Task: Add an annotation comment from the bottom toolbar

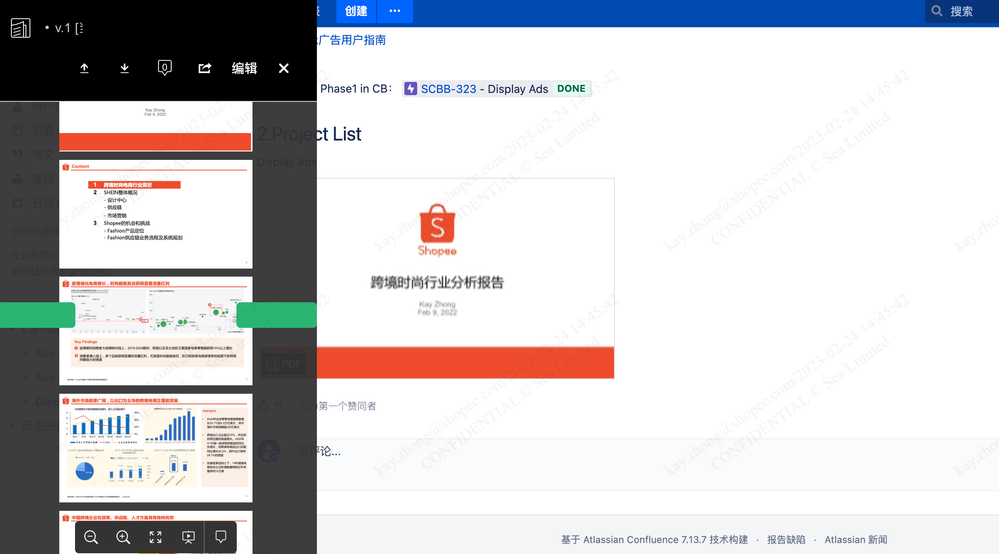Action: 220,537
